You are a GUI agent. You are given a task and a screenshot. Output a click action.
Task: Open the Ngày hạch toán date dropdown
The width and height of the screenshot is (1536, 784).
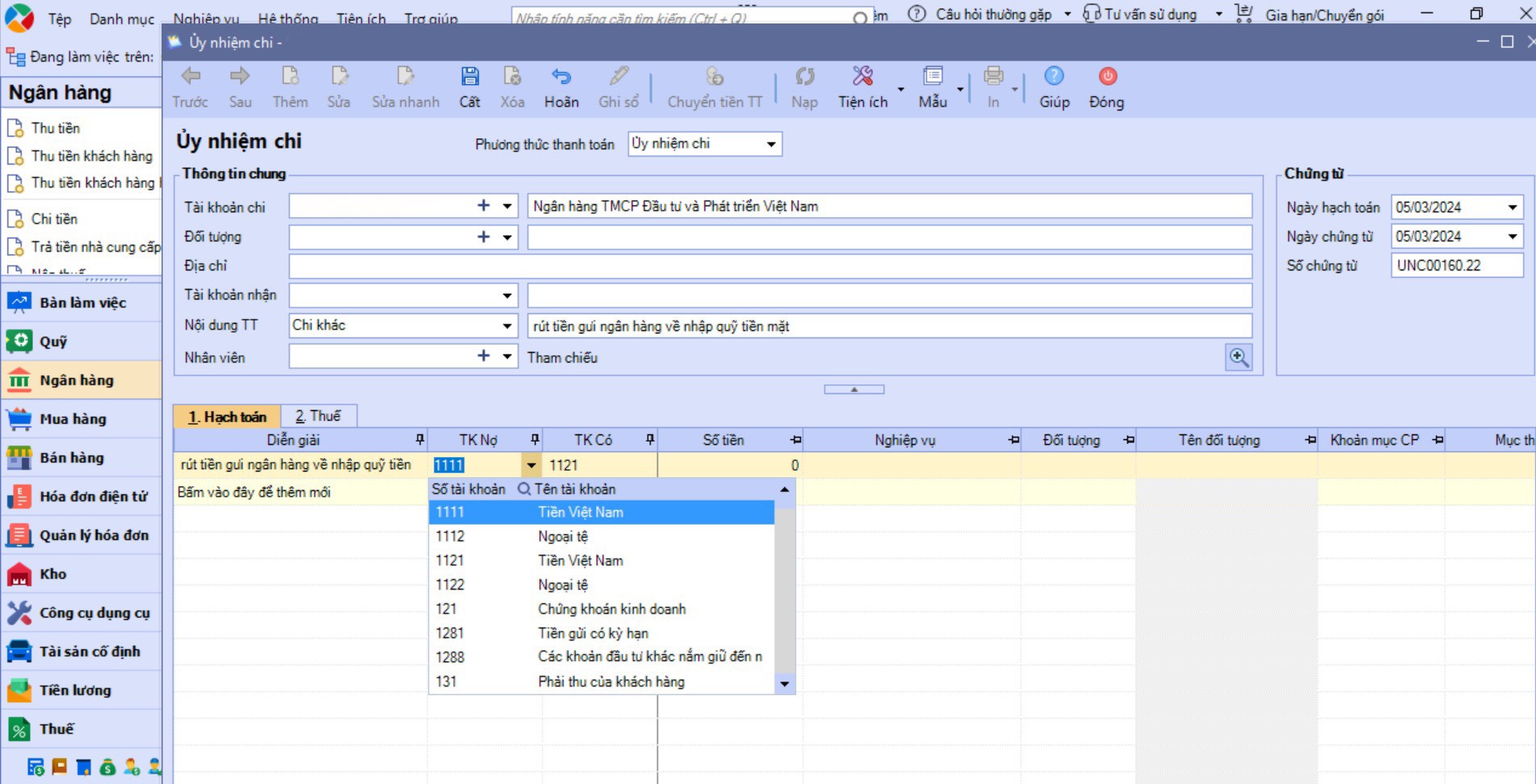pos(1512,208)
